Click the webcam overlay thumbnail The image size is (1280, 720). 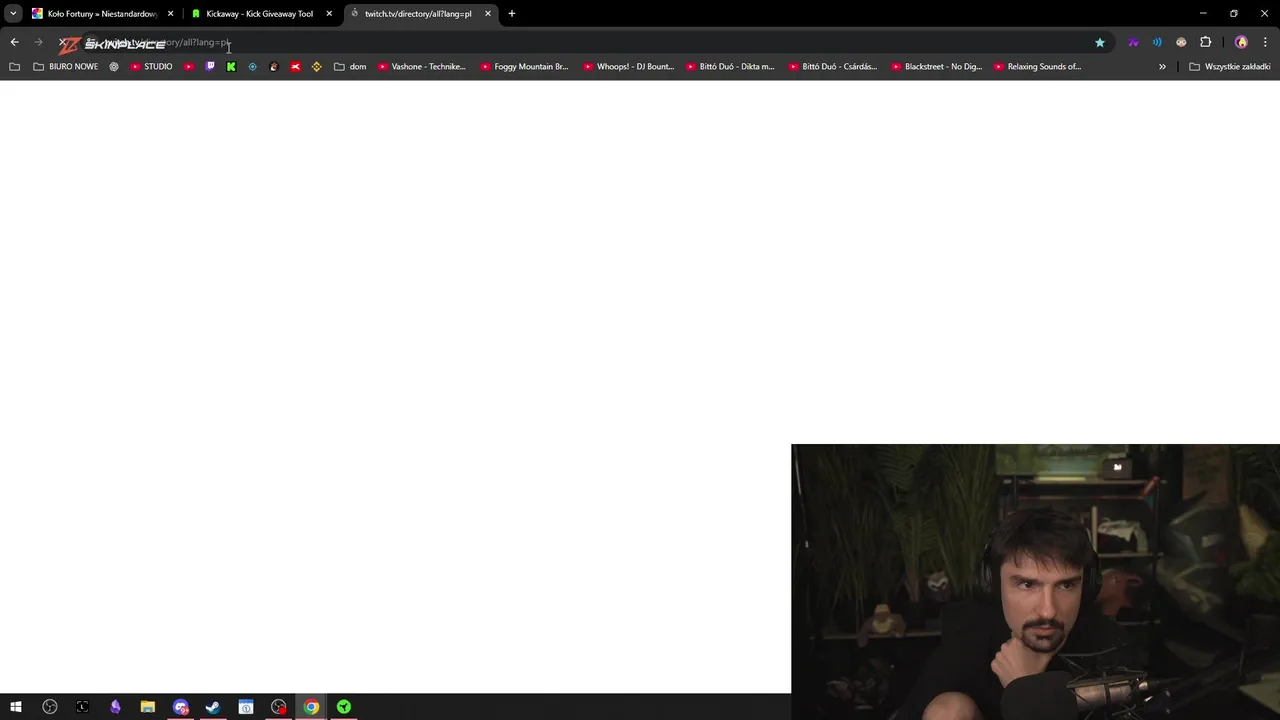(1035, 582)
